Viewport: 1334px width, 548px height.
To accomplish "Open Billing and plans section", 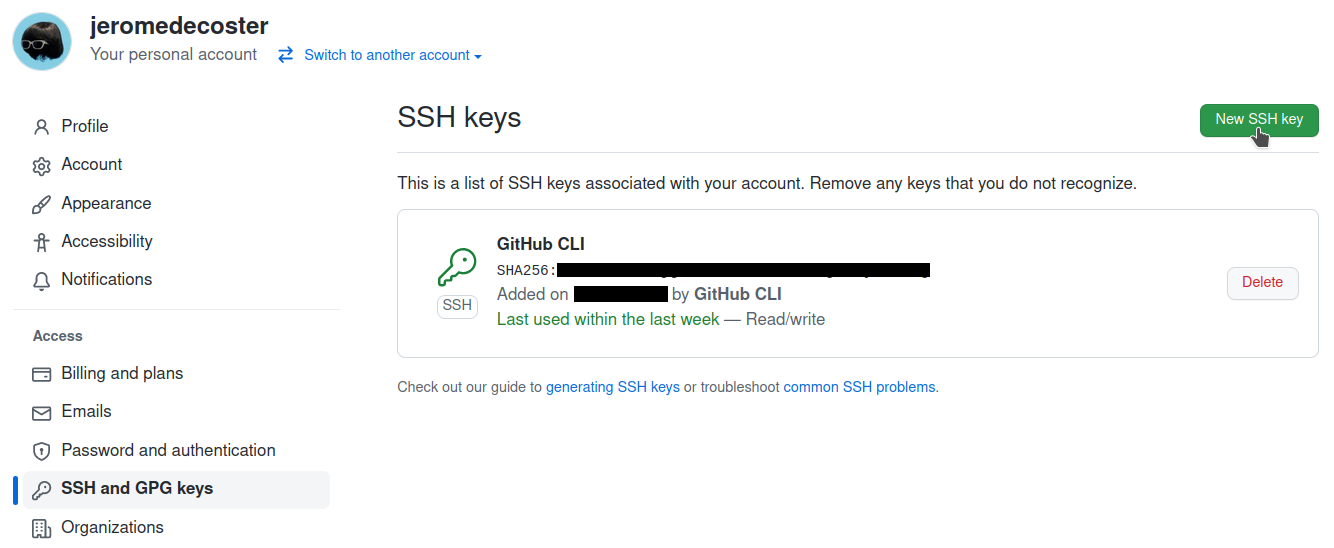I will click(122, 373).
